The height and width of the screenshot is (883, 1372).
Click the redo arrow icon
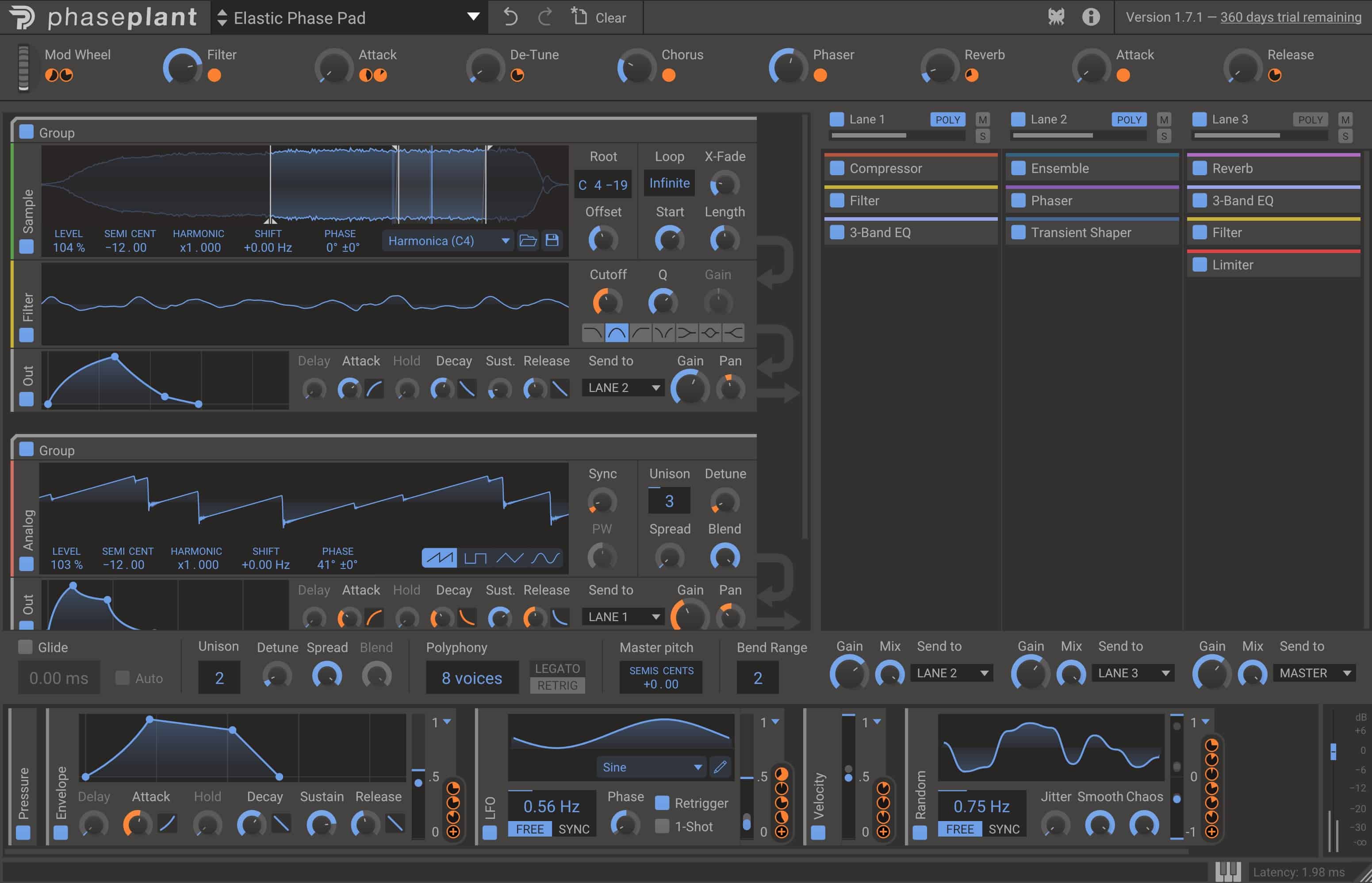[x=545, y=17]
